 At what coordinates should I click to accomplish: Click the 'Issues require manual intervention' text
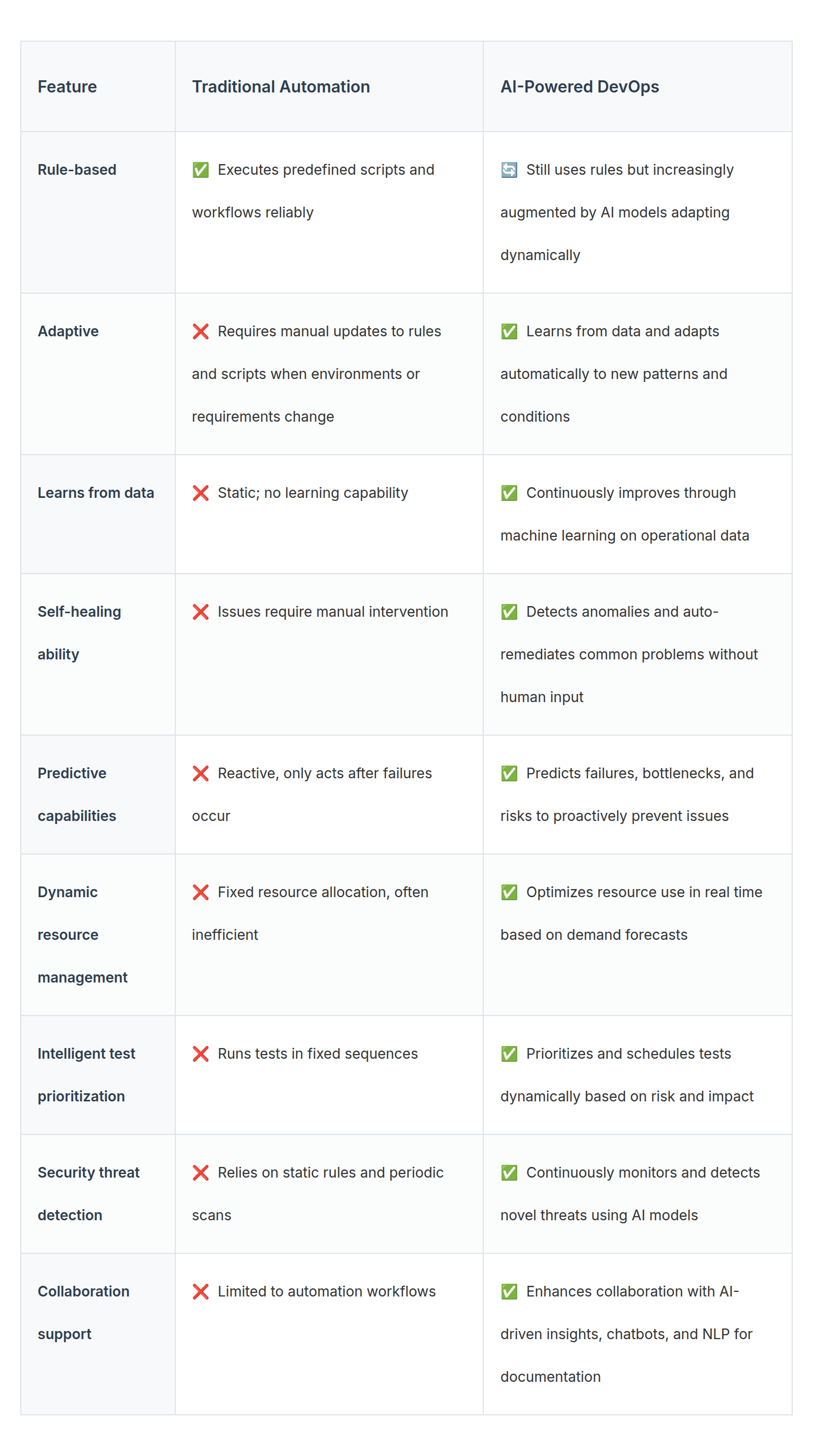coord(332,612)
